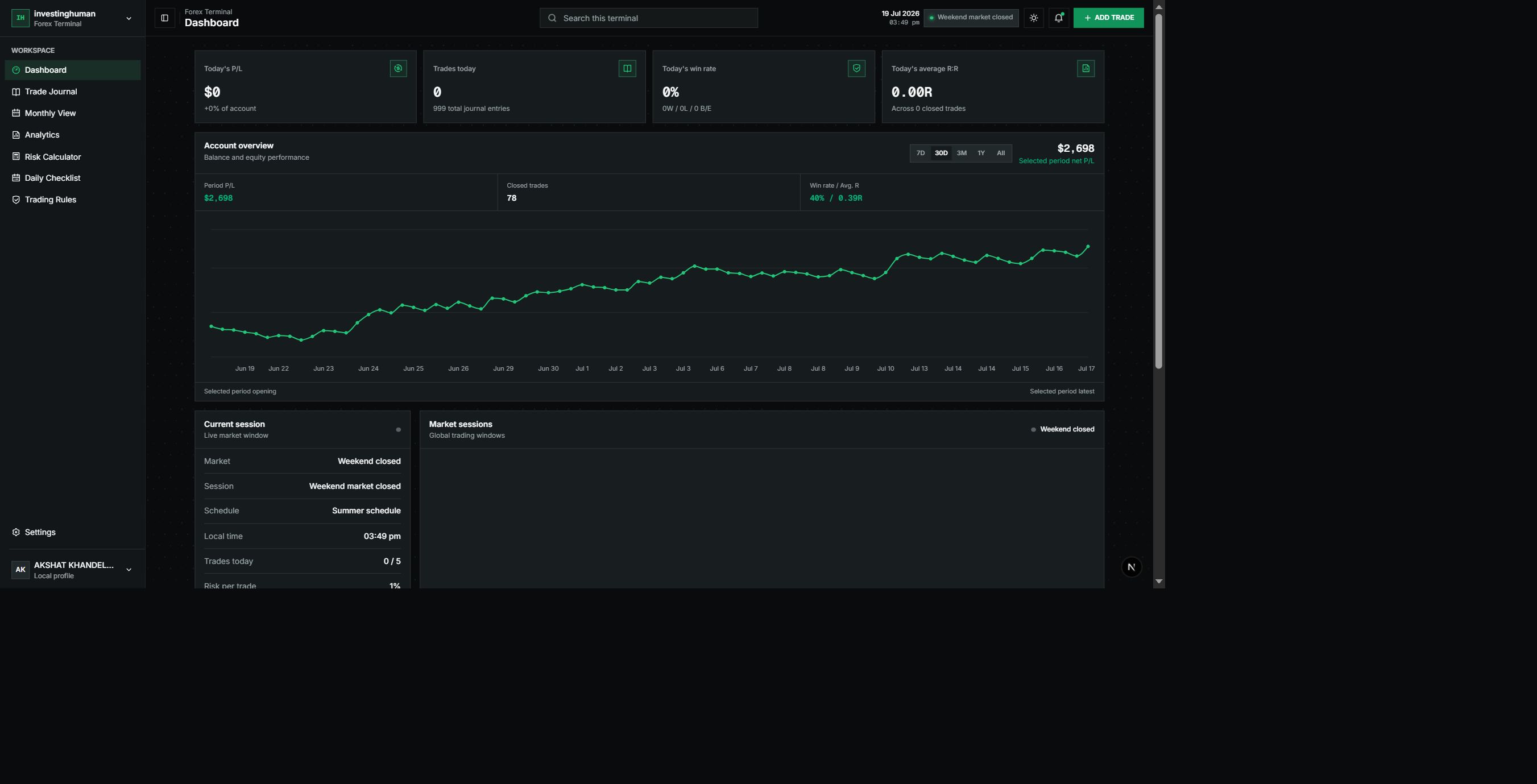Click the Local time 03:49 pm value

click(383, 536)
